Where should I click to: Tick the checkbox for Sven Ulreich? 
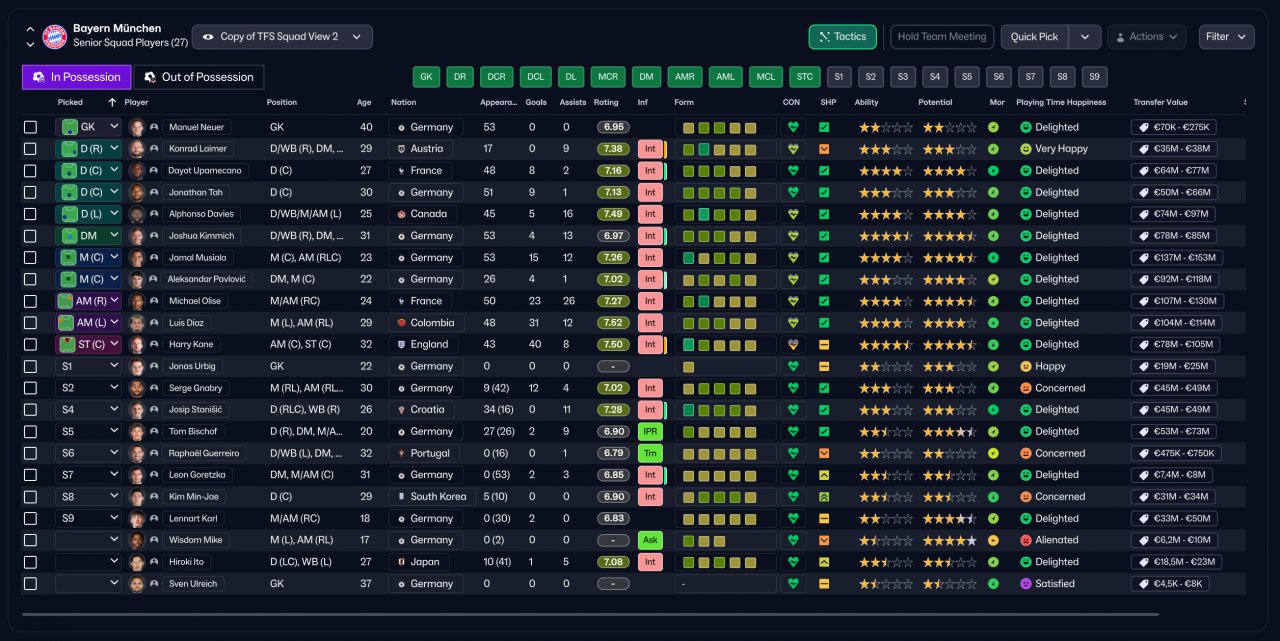[30, 584]
